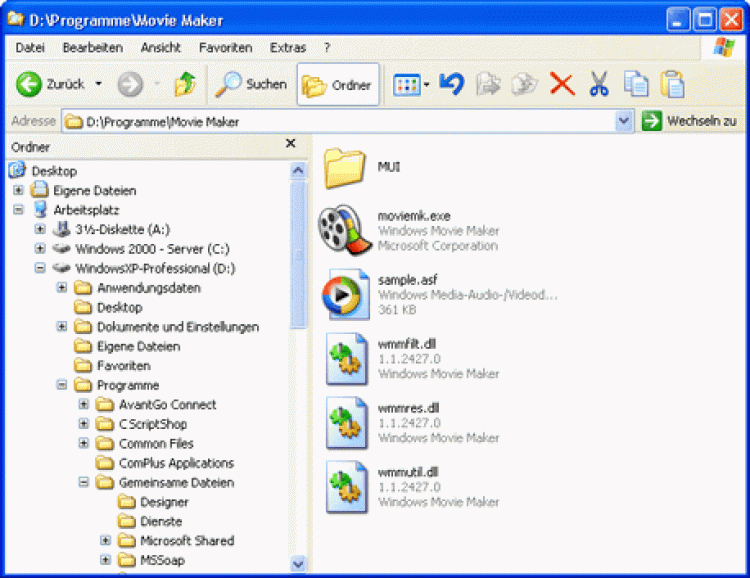Viewport: 750px width, 578px height.
Task: Click the Wechseln zu go button
Action: (693, 121)
